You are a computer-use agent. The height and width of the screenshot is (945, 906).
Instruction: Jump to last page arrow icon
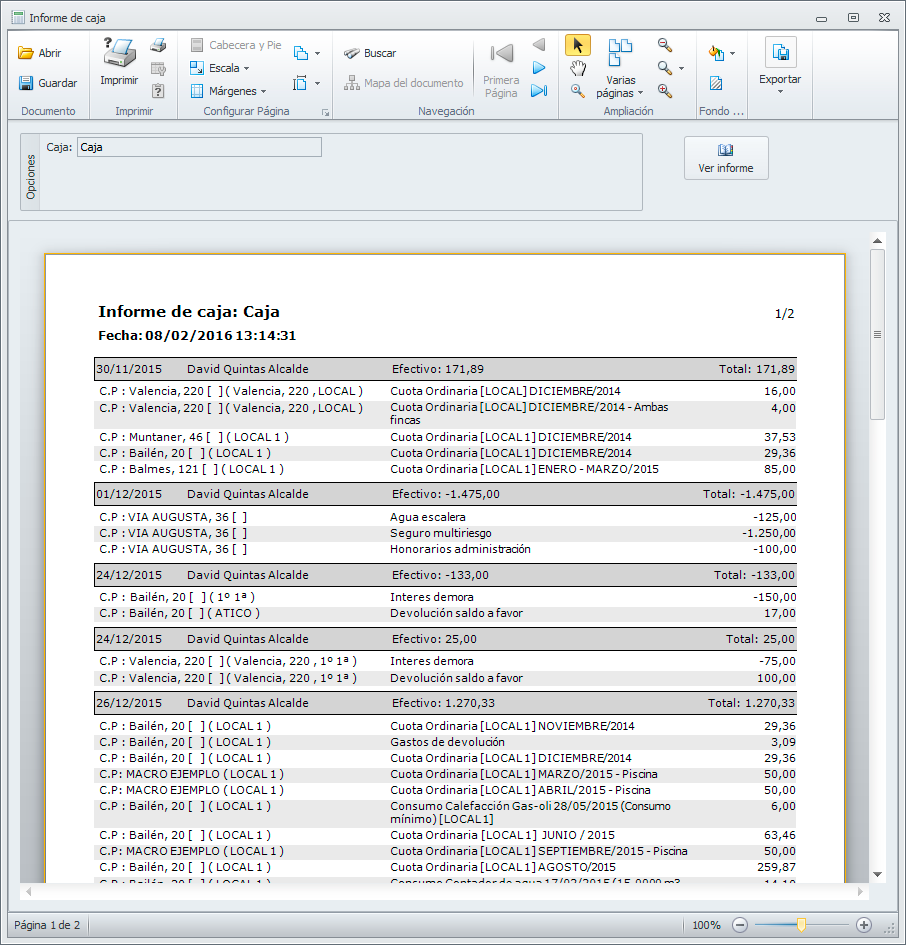[538, 91]
